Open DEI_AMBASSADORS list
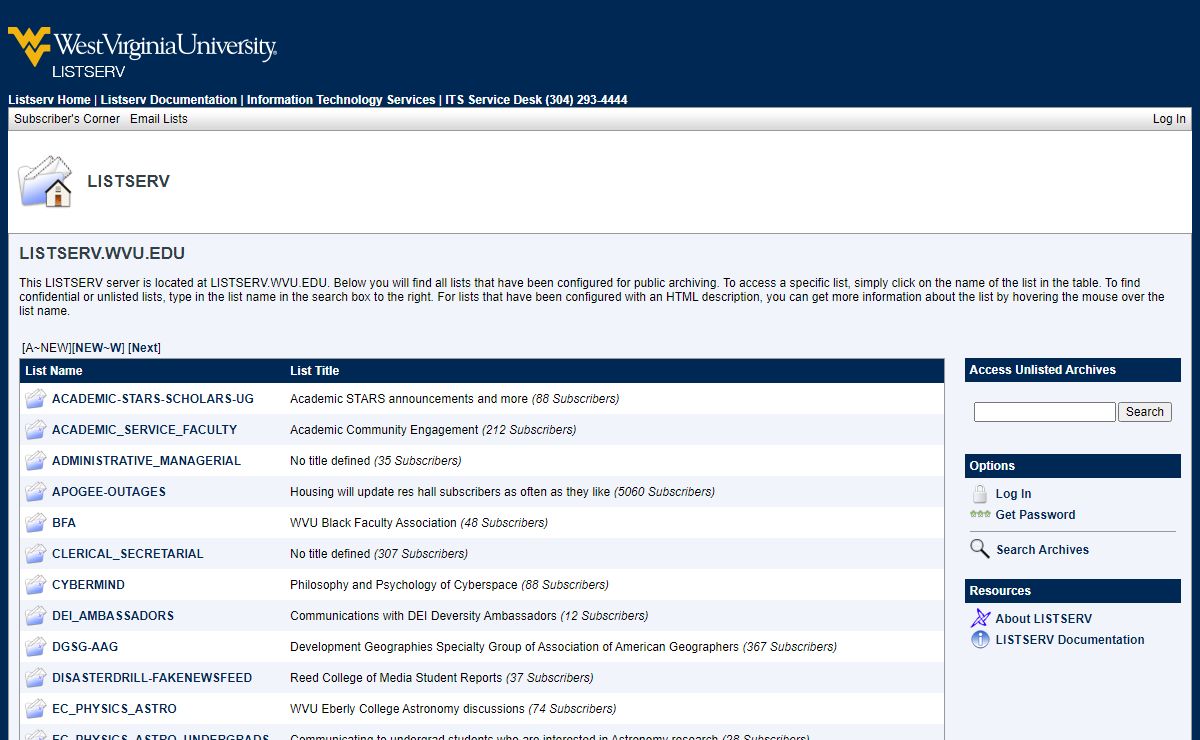 coord(113,616)
